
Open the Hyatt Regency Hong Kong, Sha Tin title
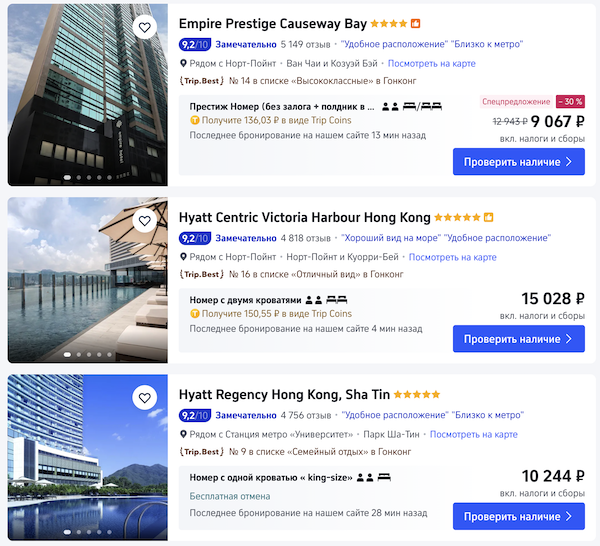284,394
